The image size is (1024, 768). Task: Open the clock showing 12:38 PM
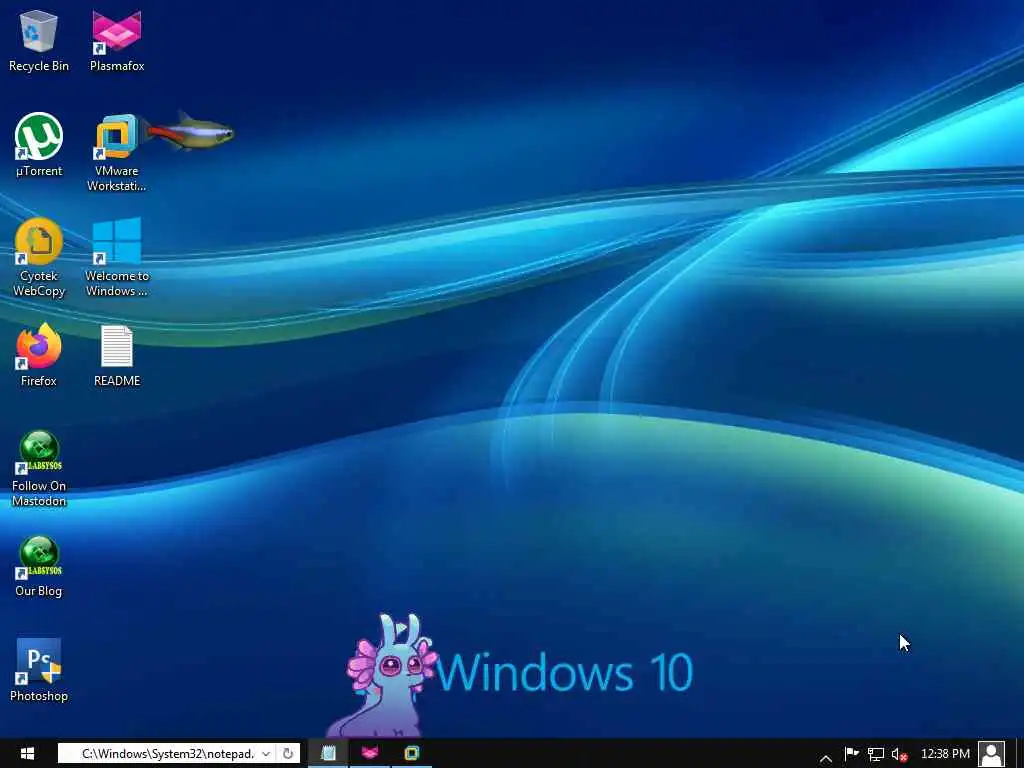pos(945,754)
